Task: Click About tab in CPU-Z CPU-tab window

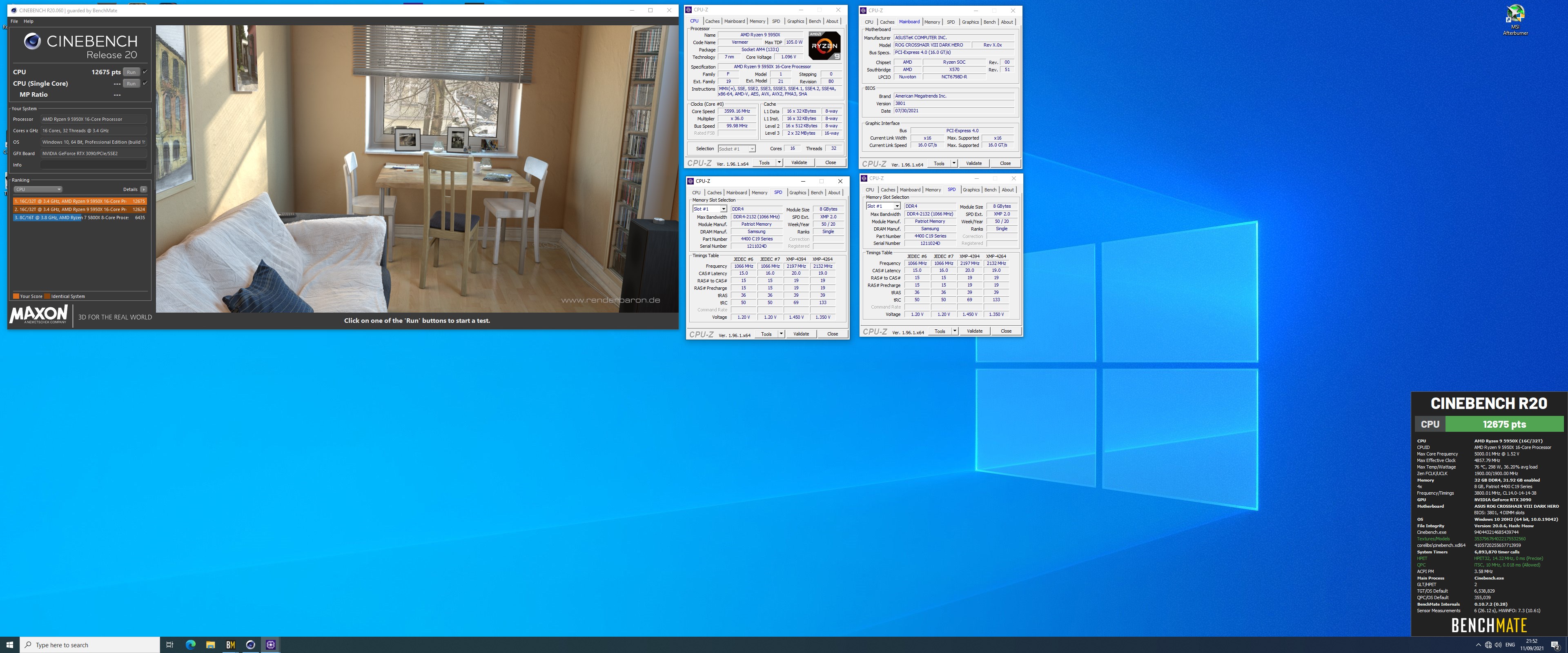Action: 832,21
